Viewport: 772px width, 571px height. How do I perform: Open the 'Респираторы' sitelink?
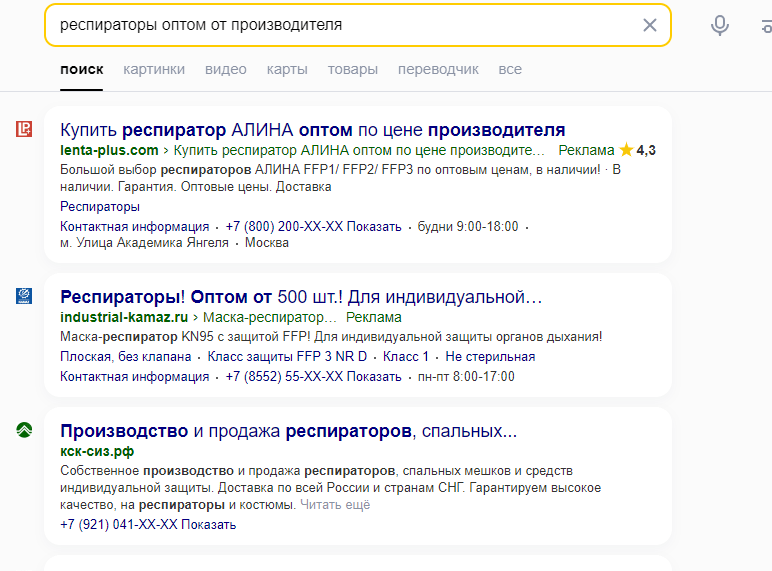pos(100,207)
